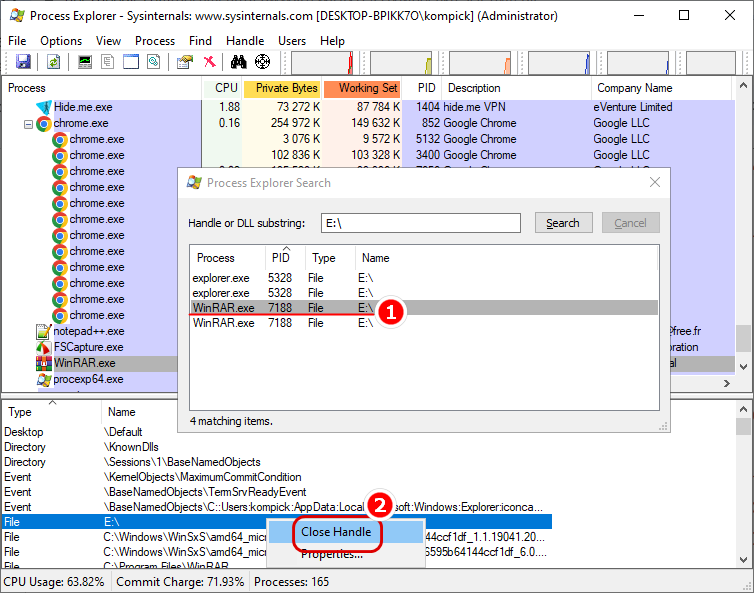Select the first explorer.exe 5328 search result

click(x=424, y=278)
